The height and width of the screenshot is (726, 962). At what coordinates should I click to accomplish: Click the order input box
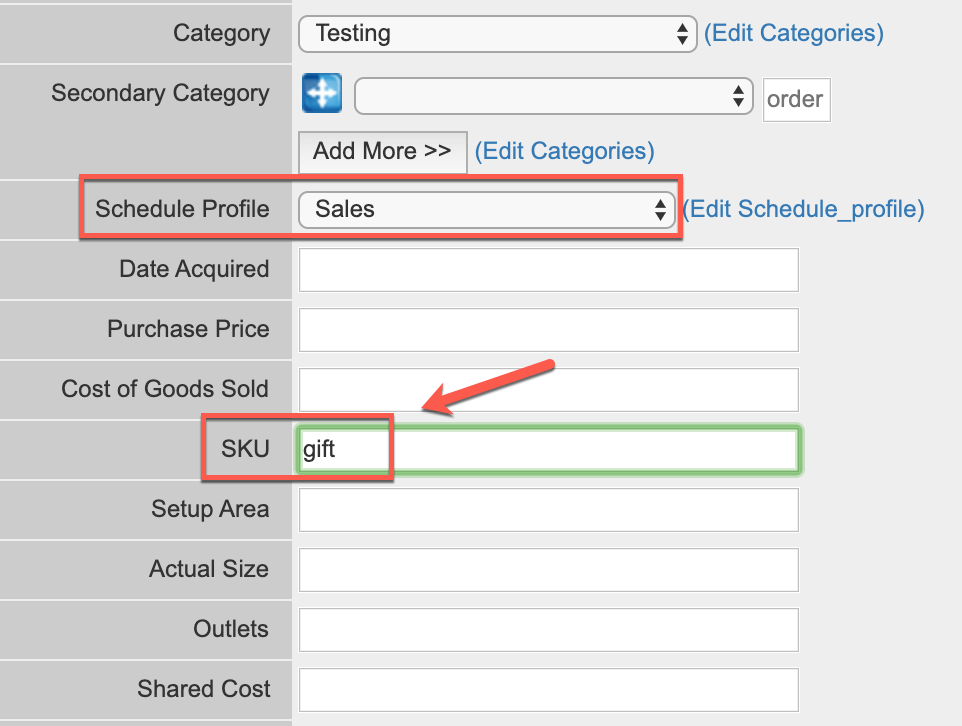pos(796,99)
